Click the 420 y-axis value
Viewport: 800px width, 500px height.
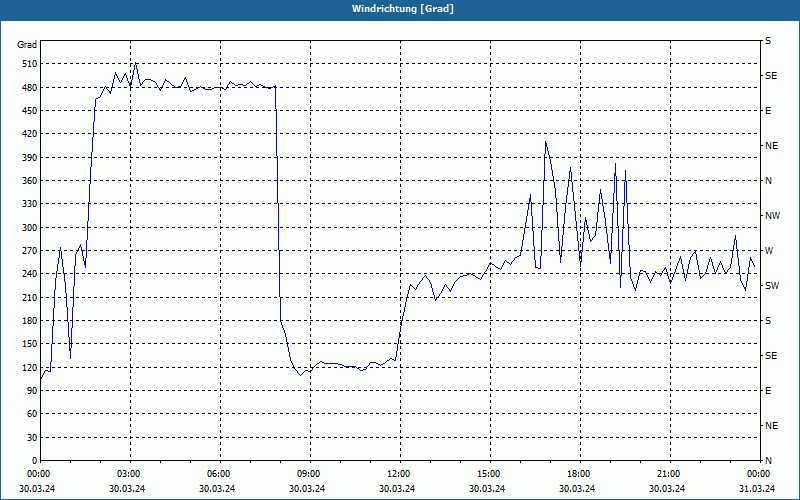[x=29, y=134]
